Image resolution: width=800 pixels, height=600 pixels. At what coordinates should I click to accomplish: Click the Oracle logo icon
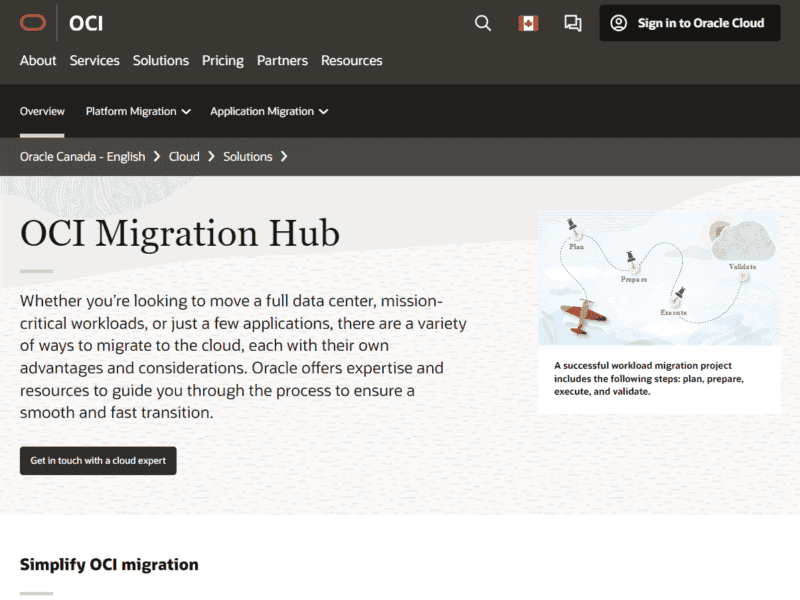(x=33, y=23)
